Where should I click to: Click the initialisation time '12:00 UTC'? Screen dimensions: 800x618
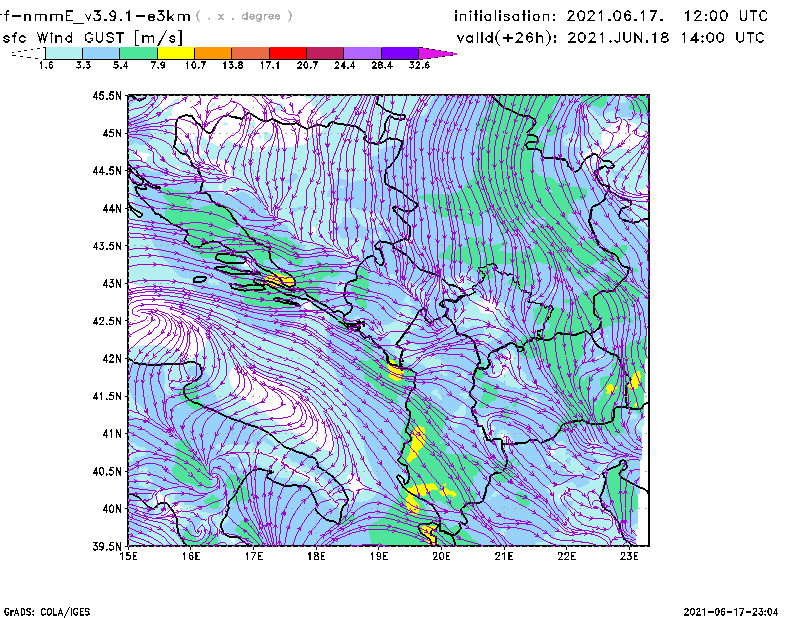coord(726,16)
